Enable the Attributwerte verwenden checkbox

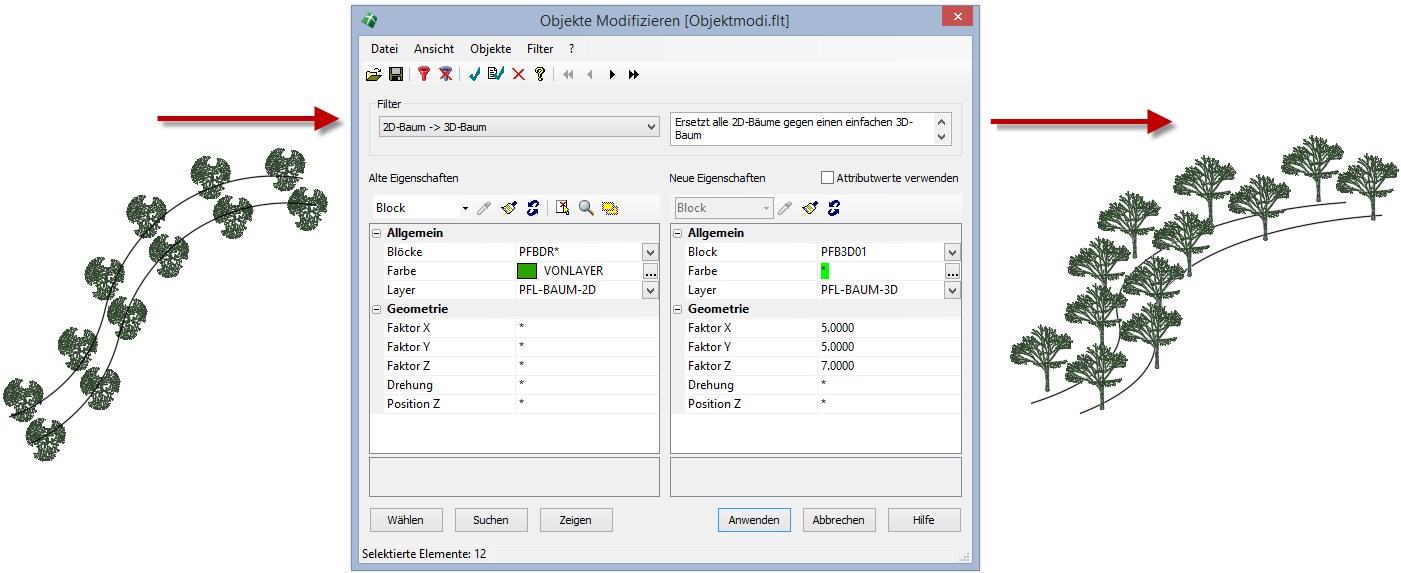click(827, 178)
